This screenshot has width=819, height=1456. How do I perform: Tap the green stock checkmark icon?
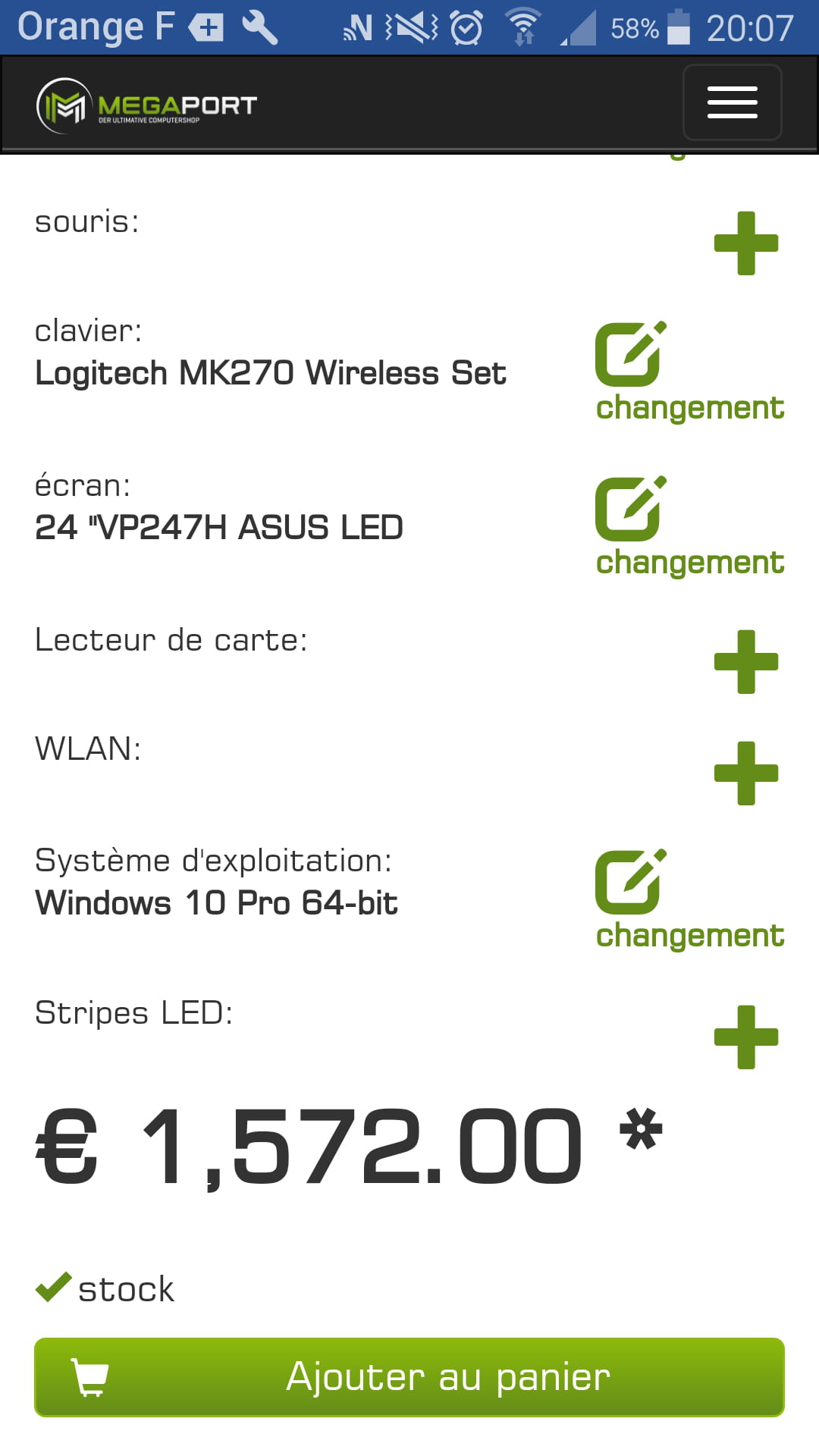[53, 1288]
